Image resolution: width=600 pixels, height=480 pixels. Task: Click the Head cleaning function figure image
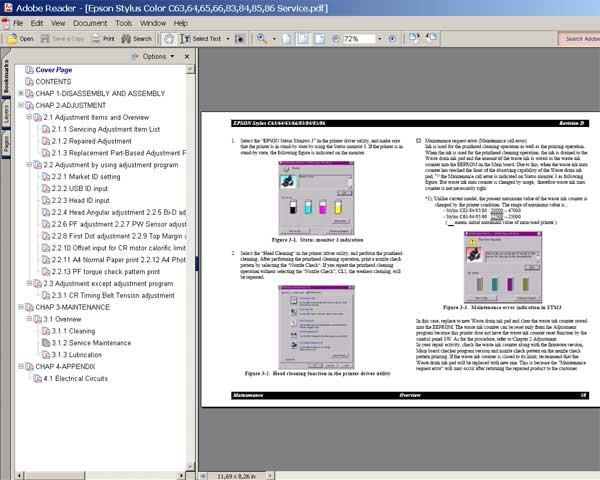pyautogui.click(x=316, y=327)
